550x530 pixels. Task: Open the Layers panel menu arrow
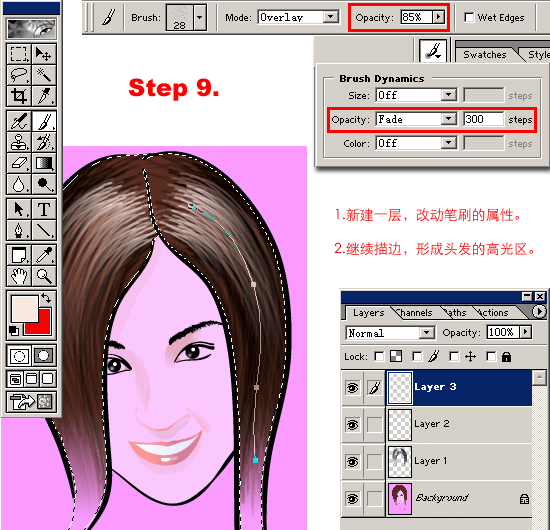pyautogui.click(x=539, y=311)
